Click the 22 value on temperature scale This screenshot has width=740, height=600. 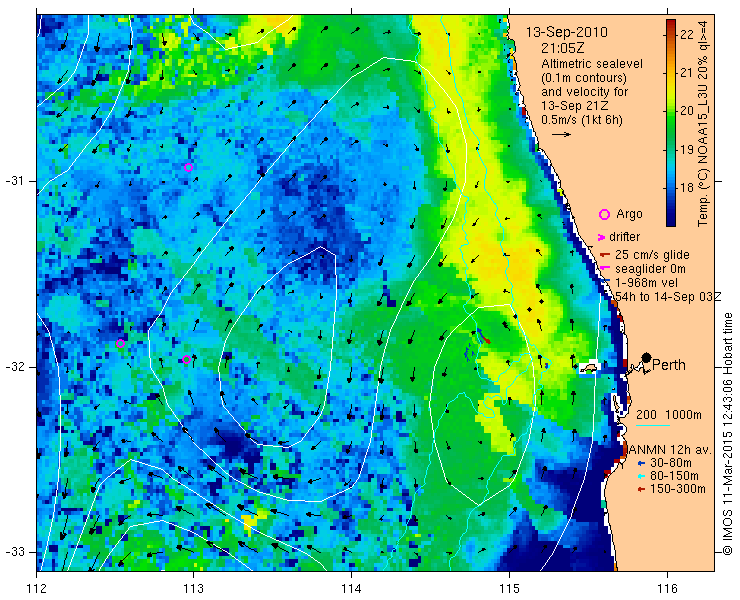coord(687,34)
